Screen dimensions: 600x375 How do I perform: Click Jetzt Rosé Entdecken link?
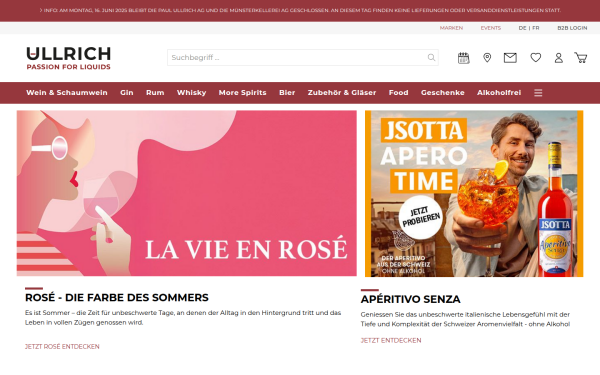pyautogui.click(x=62, y=346)
